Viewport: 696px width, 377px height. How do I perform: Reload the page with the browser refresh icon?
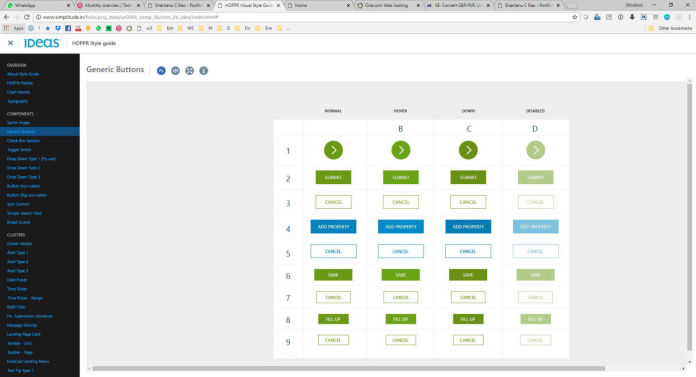[x=27, y=17]
